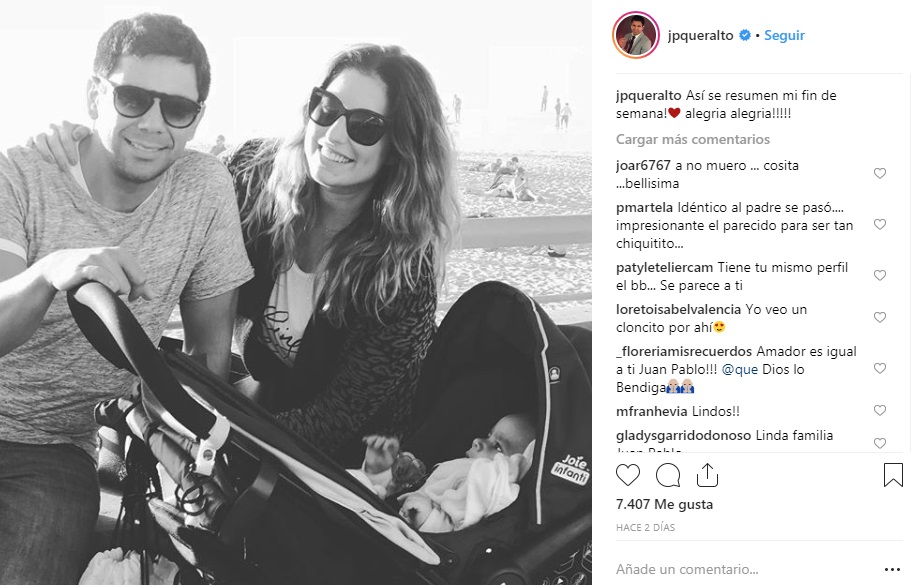Viewport: 911px width, 585px height.
Task: Open the HACE 2 DÍAS timestamp
Action: (645, 527)
